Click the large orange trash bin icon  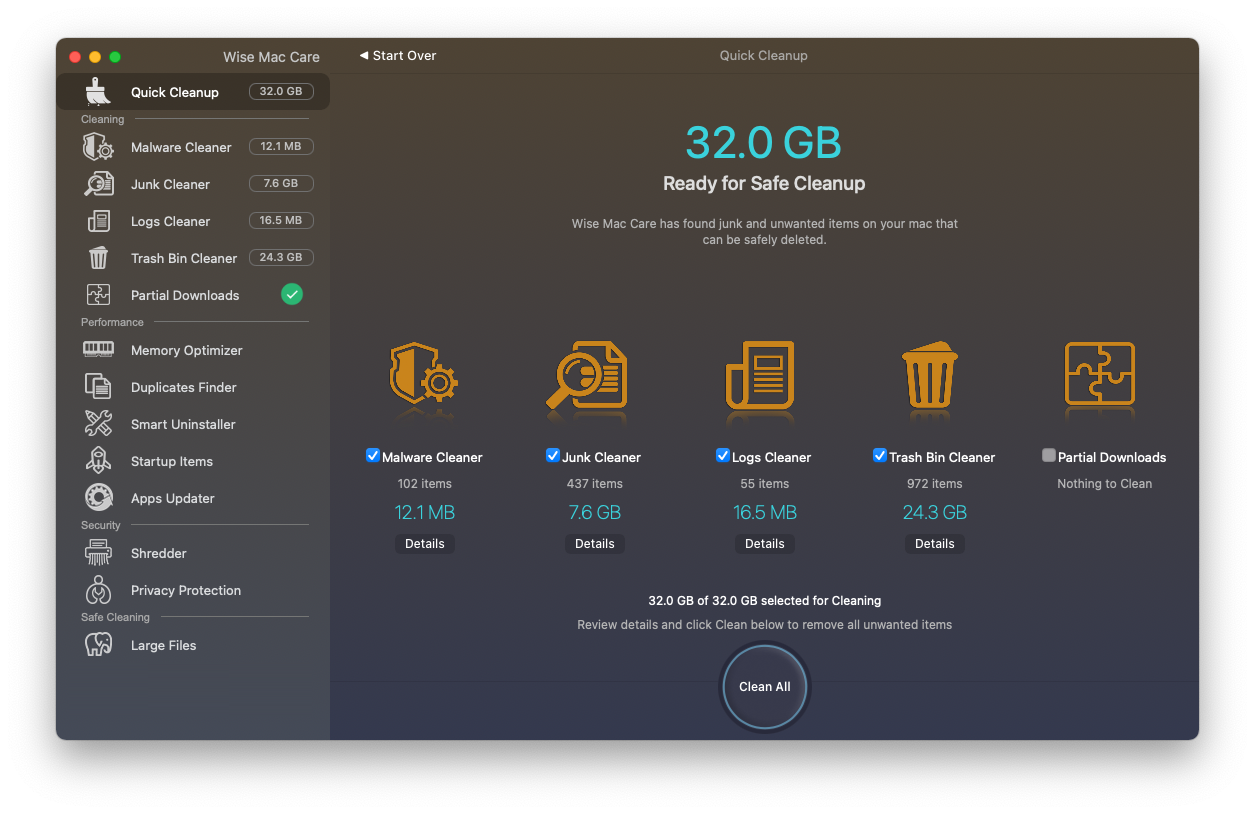[x=930, y=376]
